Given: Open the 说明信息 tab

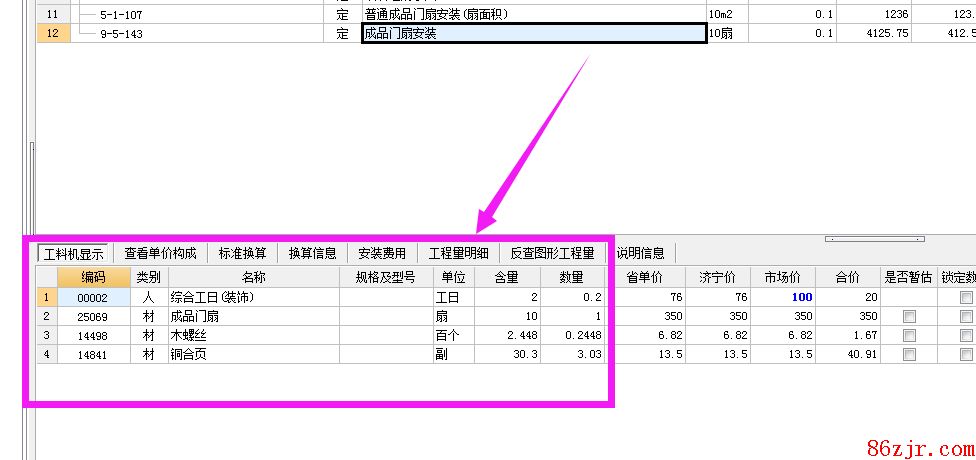Looking at the screenshot, I should [x=640, y=253].
